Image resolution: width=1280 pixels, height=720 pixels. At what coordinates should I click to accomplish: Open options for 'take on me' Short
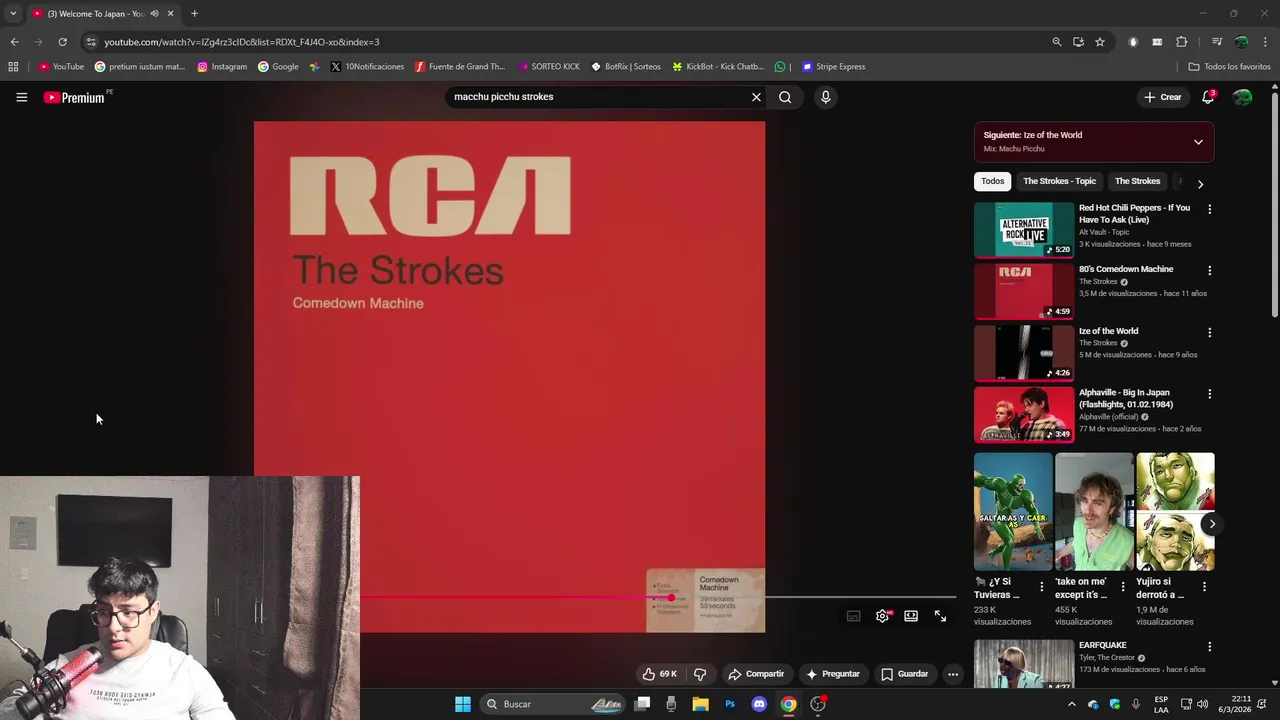click(x=1122, y=587)
